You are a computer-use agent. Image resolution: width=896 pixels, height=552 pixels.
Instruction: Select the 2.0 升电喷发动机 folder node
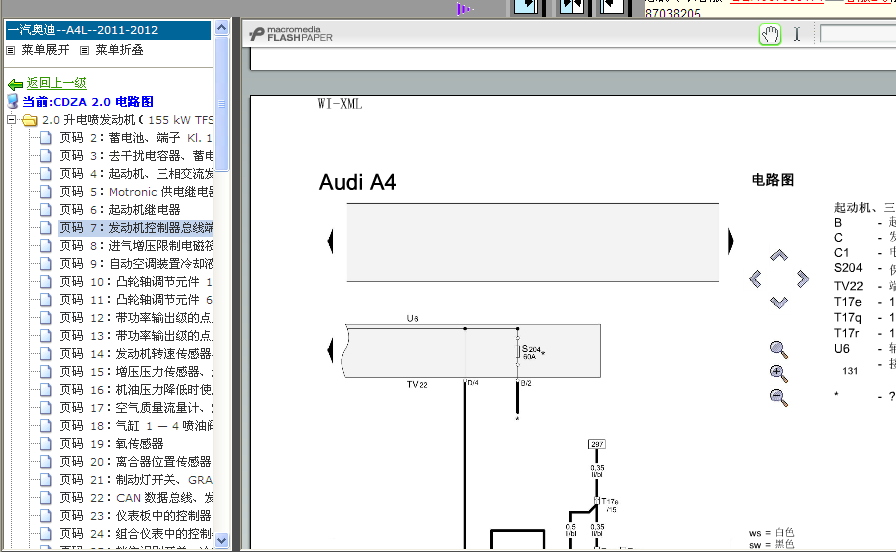(x=127, y=120)
